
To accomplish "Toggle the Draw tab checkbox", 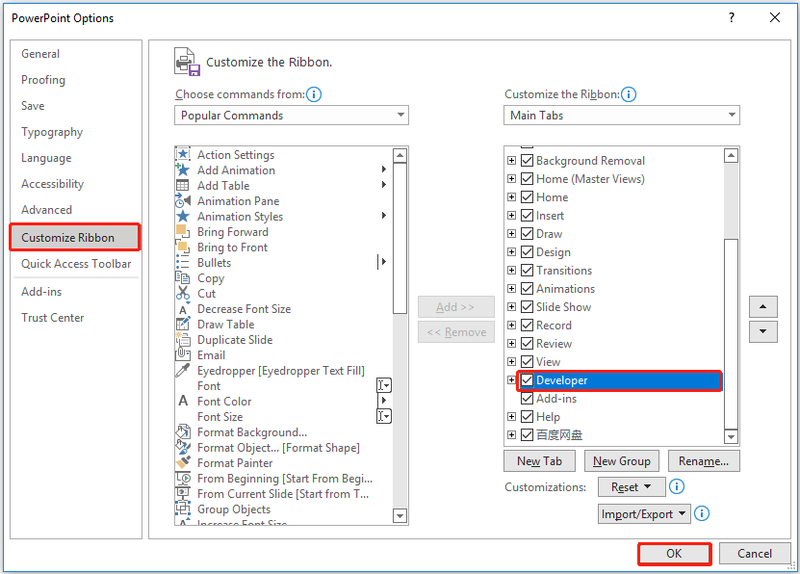I will click(527, 234).
